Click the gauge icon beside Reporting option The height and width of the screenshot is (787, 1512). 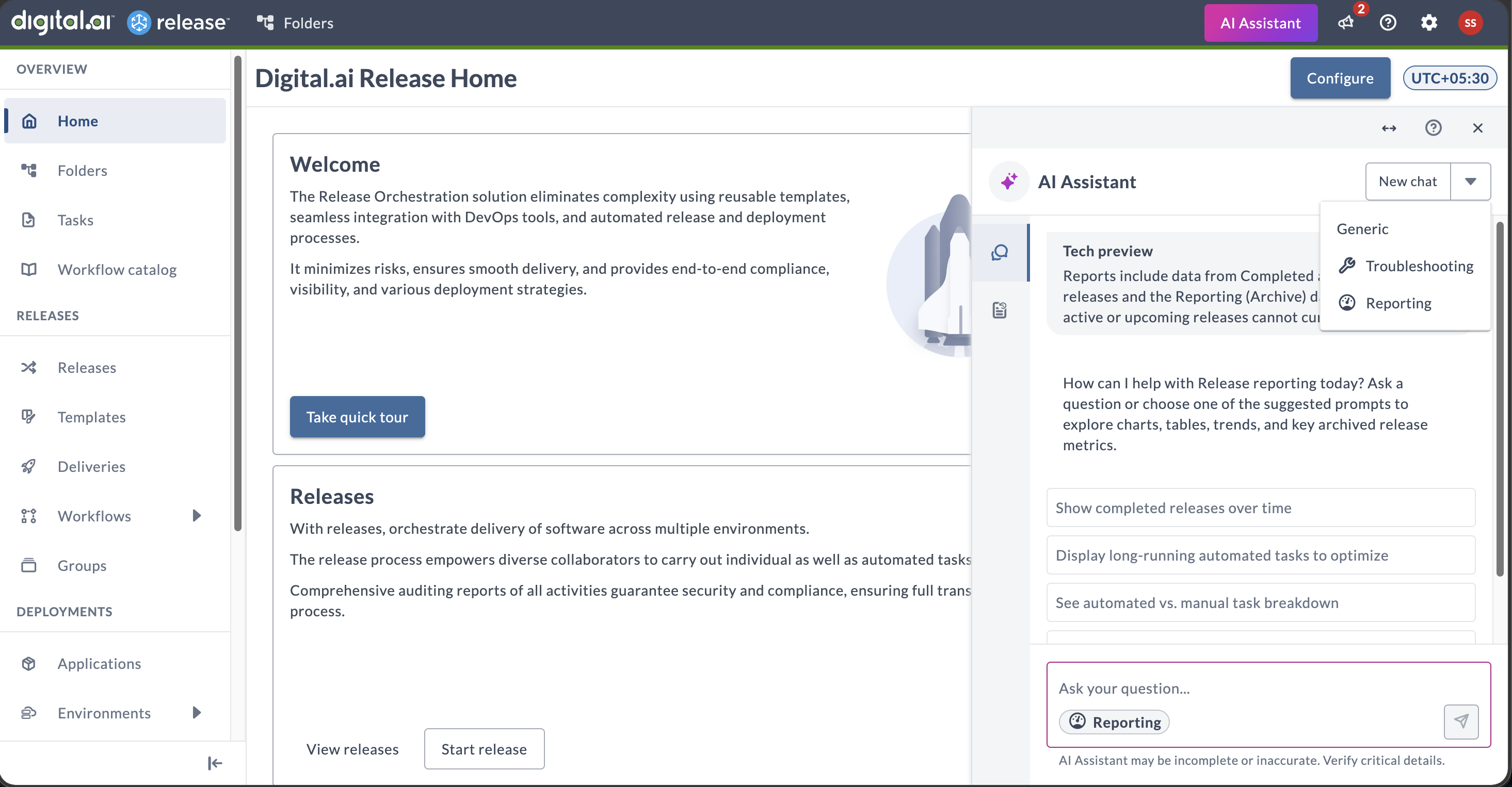coord(1346,303)
